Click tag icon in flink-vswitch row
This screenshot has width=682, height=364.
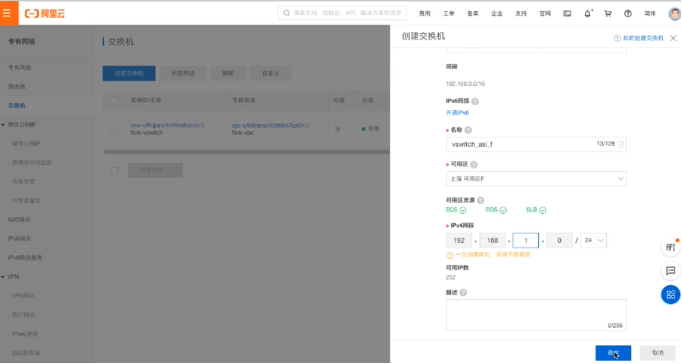338,129
